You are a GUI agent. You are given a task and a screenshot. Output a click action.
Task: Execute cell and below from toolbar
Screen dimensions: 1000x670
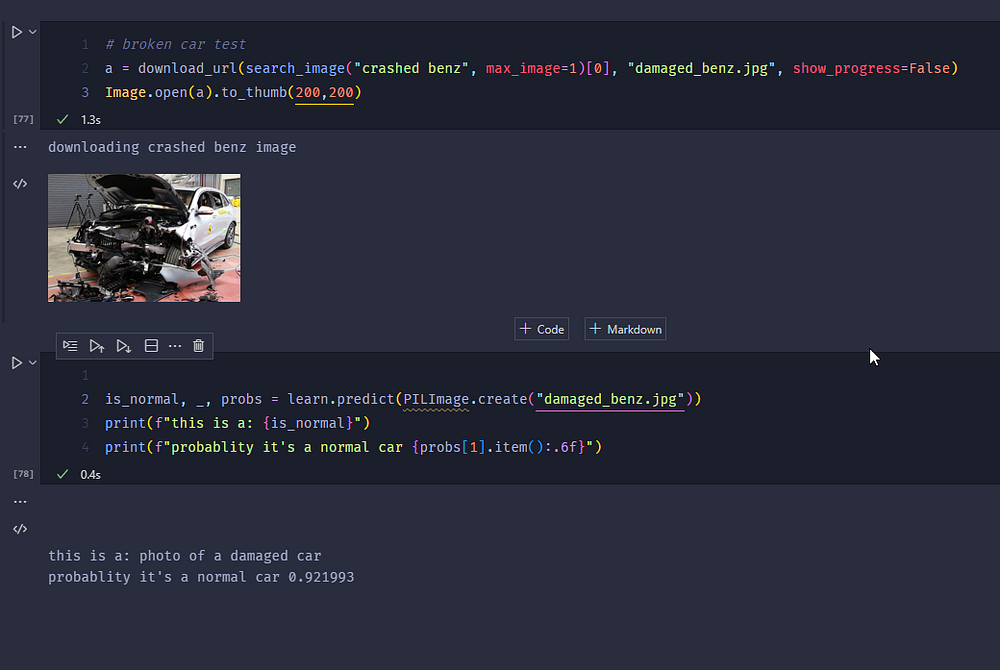[x=124, y=346]
